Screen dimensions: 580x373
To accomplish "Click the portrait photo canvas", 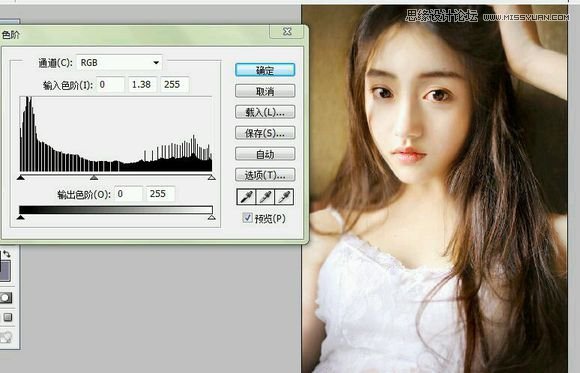I will coord(435,189).
